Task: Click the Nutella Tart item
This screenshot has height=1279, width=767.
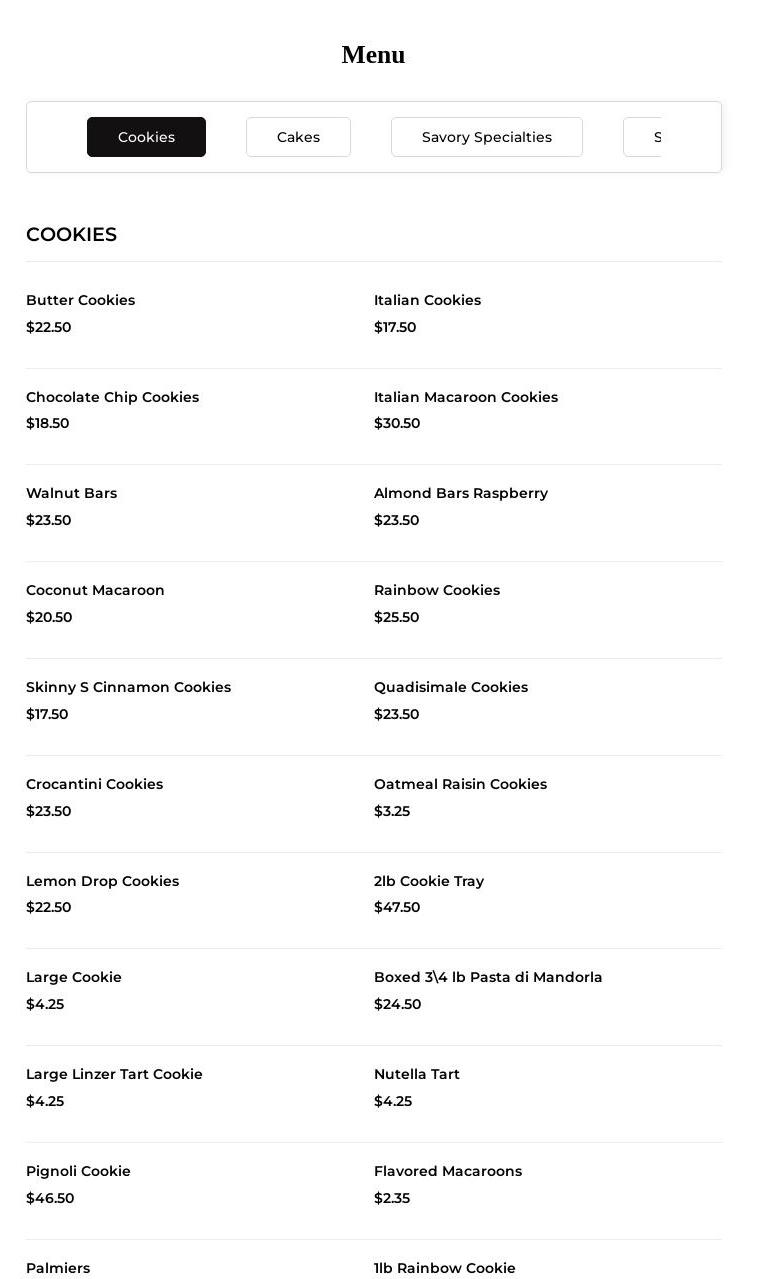Action: coord(416,1074)
